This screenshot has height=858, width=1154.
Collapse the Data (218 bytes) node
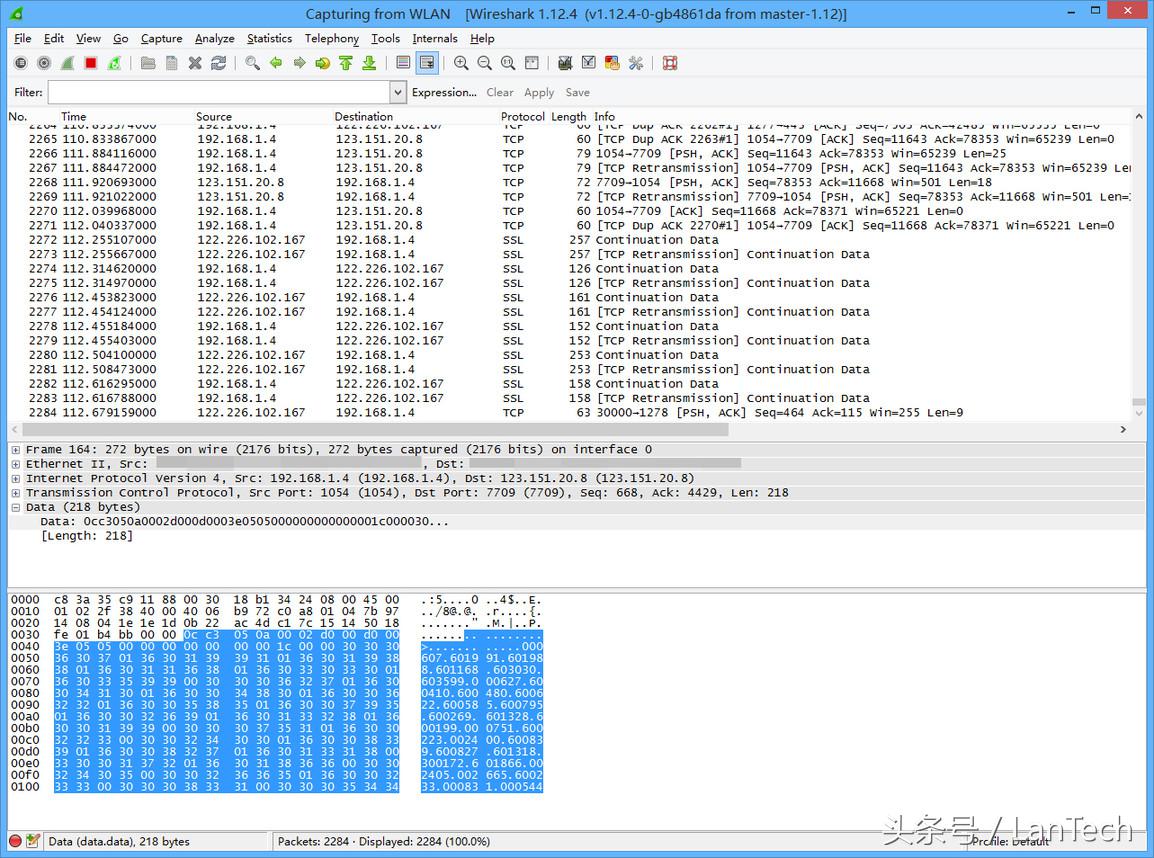click(15, 507)
